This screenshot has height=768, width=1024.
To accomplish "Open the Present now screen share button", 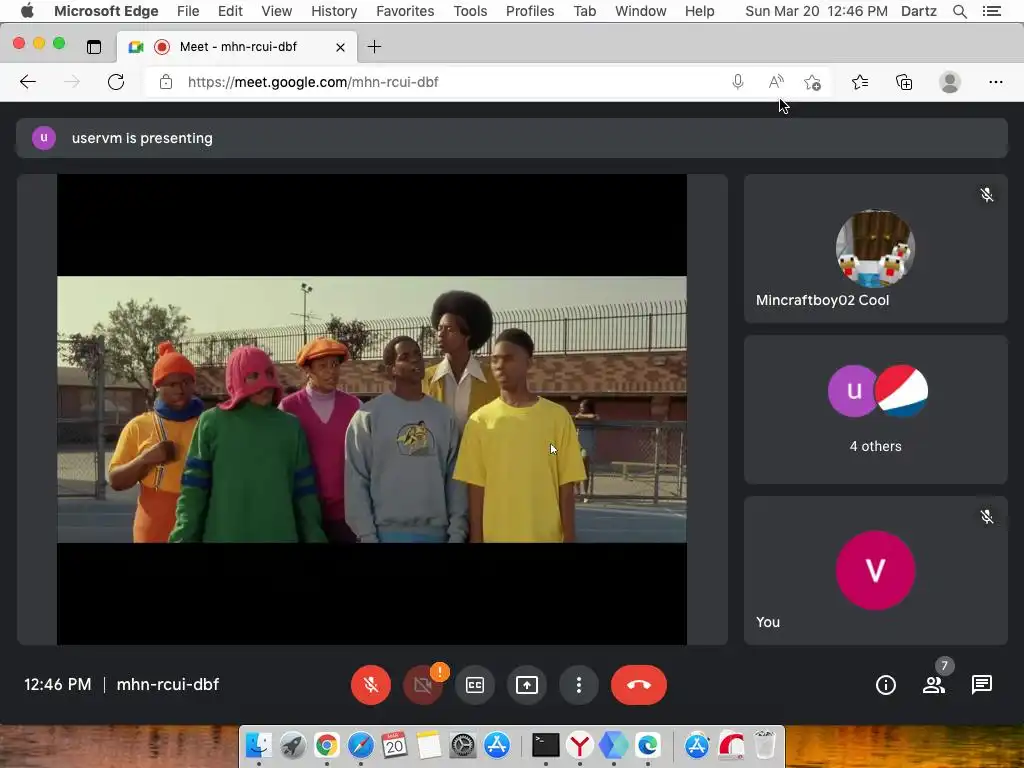I will click(526, 684).
